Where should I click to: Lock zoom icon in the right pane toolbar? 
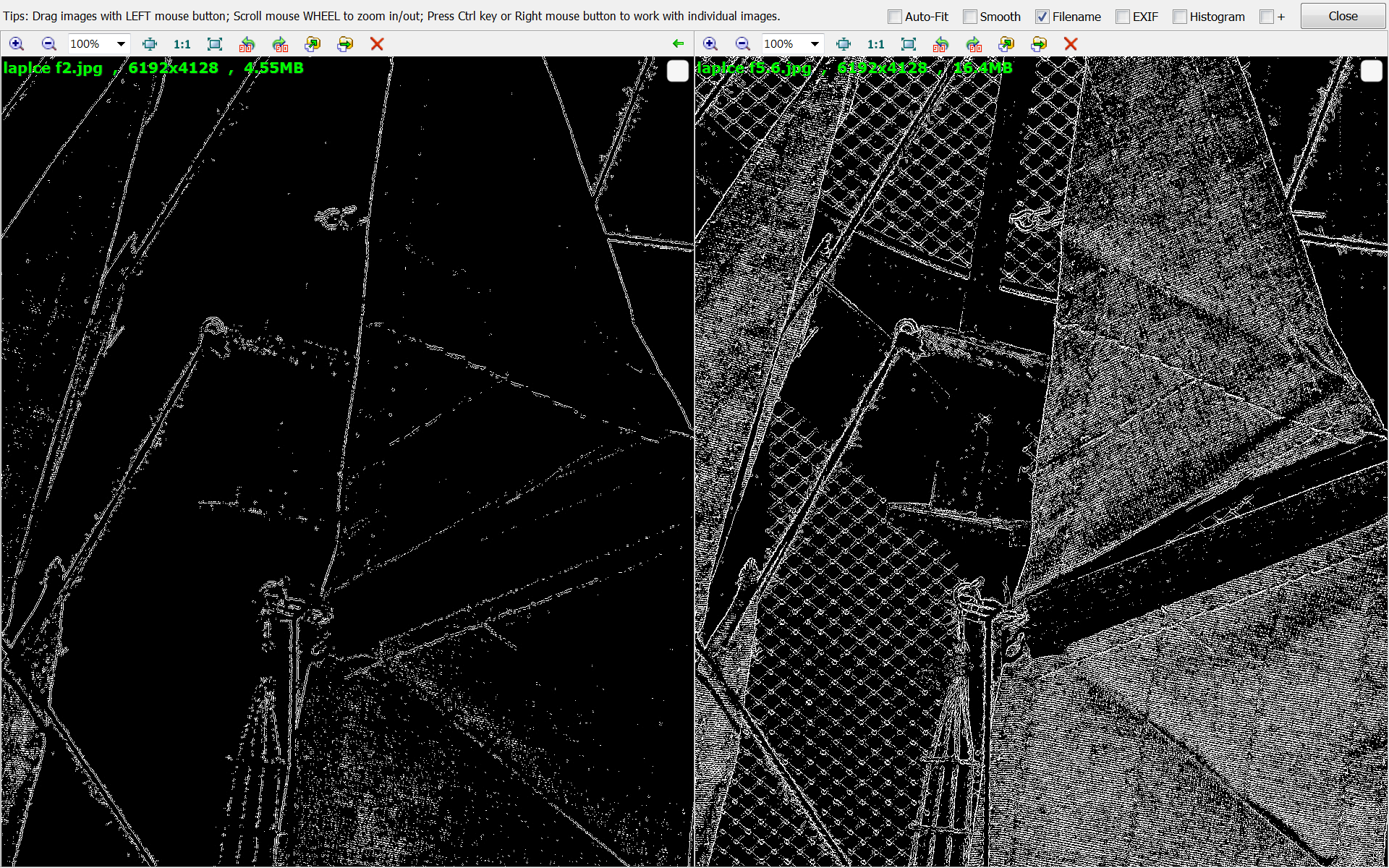pos(844,44)
